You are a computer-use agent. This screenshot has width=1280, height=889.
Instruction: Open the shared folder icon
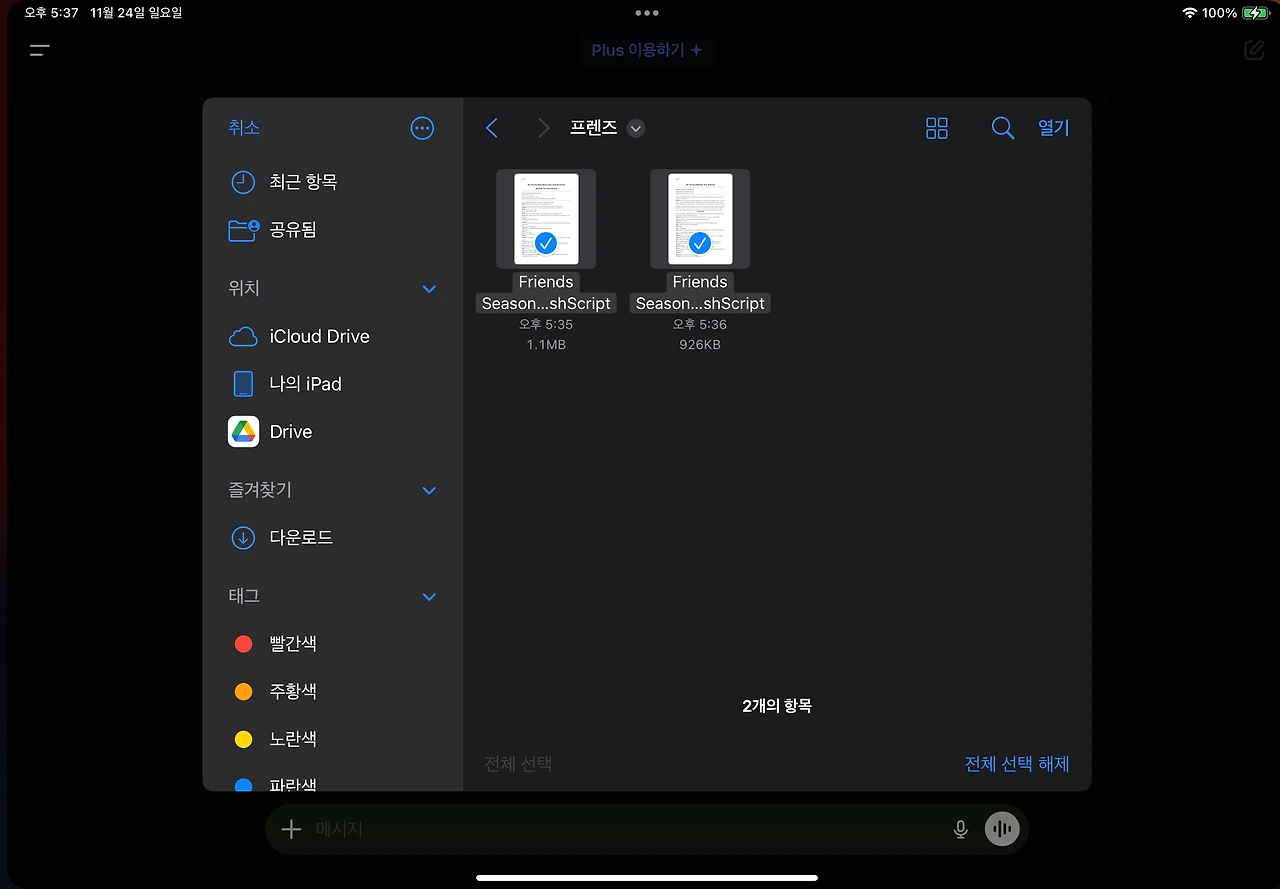pyautogui.click(x=243, y=230)
